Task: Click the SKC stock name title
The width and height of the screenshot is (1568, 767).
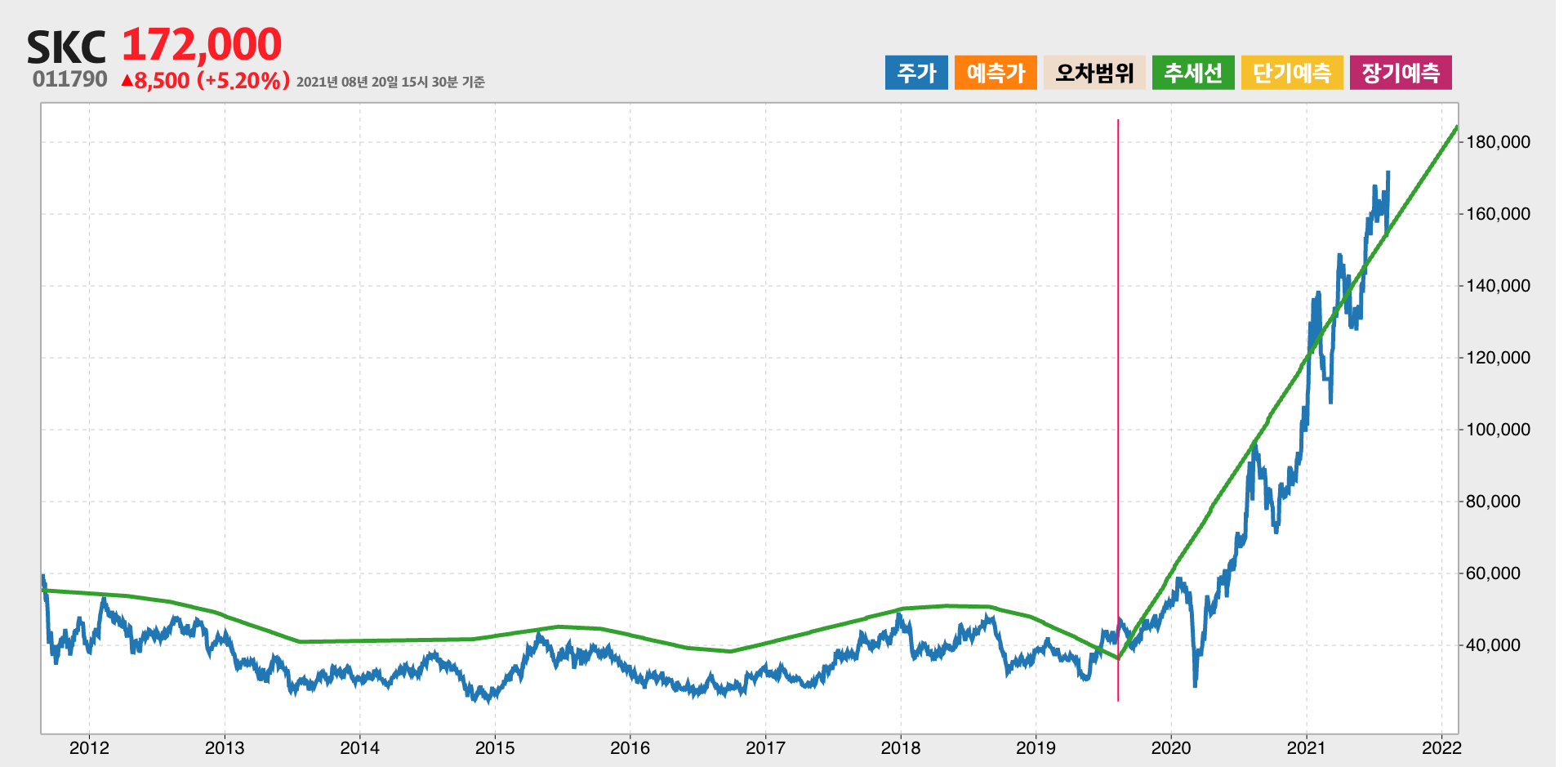Action: point(66,47)
